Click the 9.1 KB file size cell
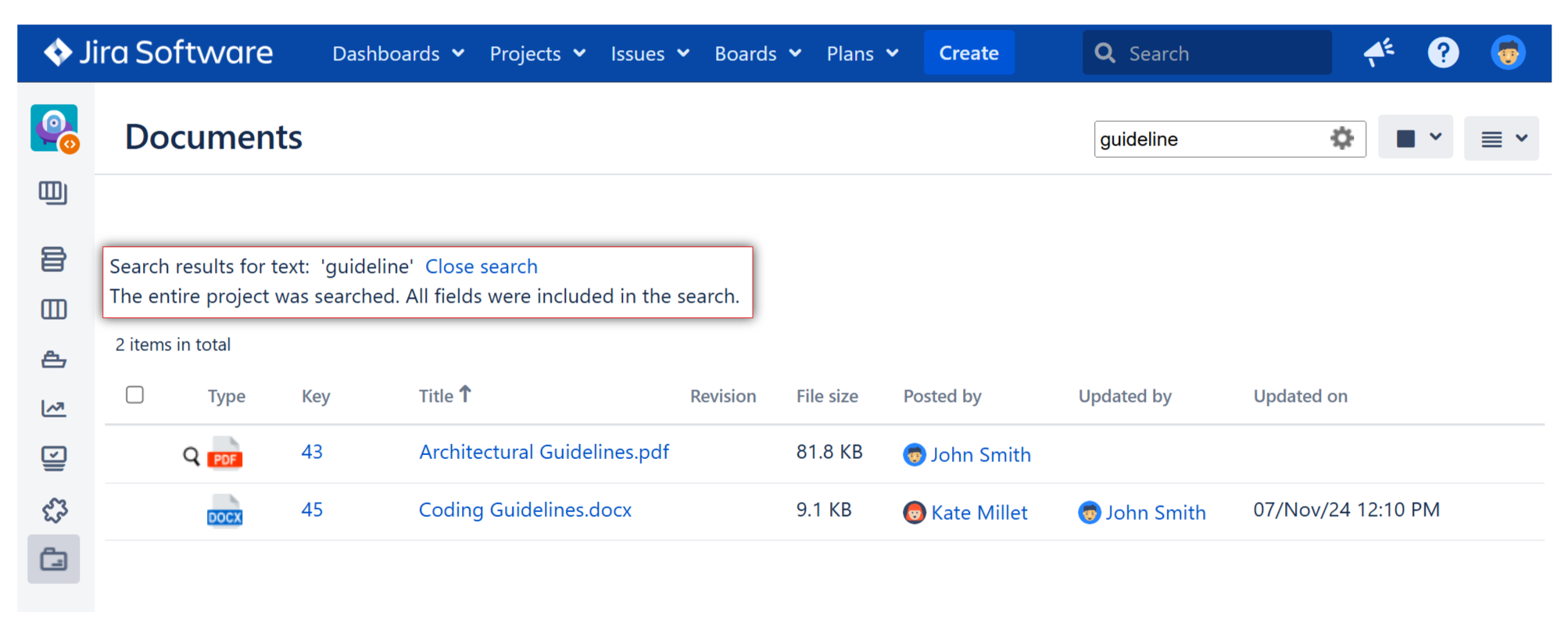Screen dimensions: 1568x638 pos(824,510)
